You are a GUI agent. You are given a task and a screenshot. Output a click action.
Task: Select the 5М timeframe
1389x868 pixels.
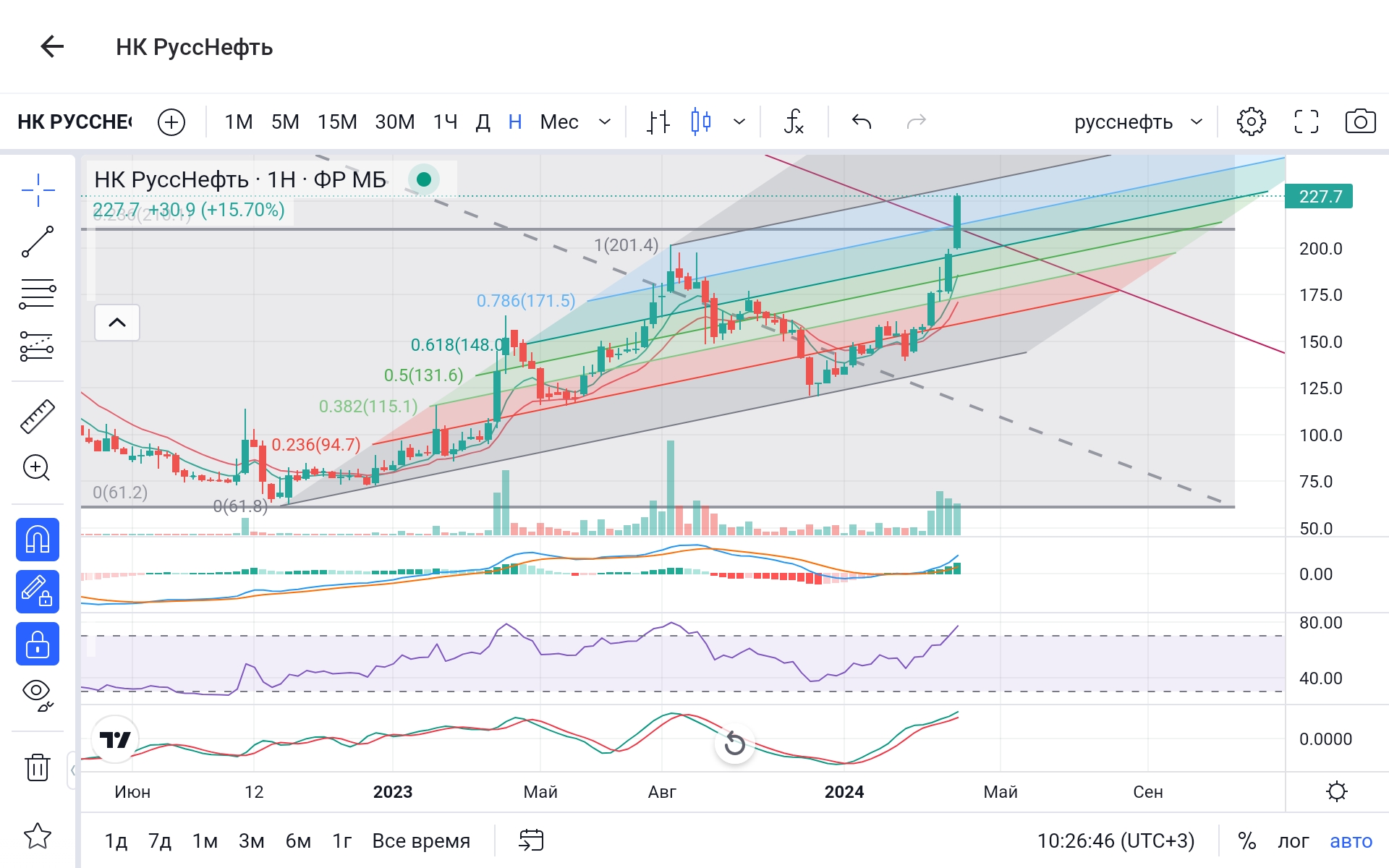tap(285, 122)
